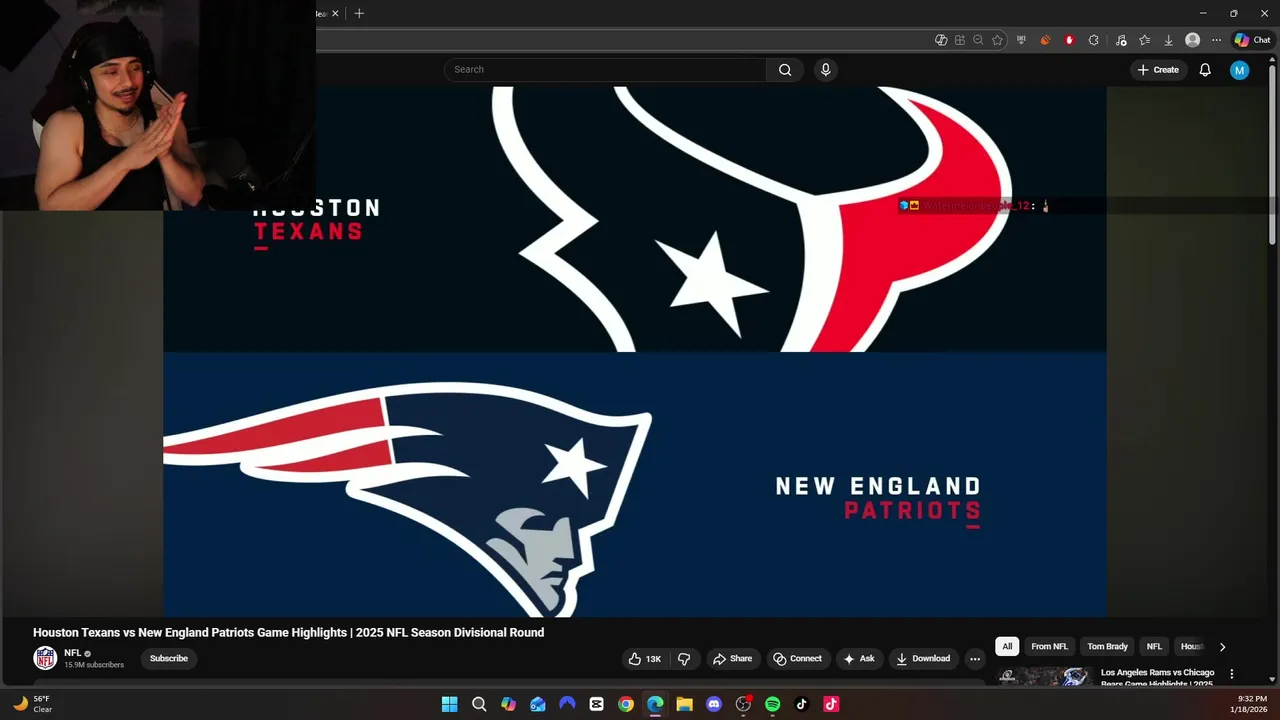Open Windows taskbar search
Screen dimensions: 1280x720
click(x=479, y=704)
